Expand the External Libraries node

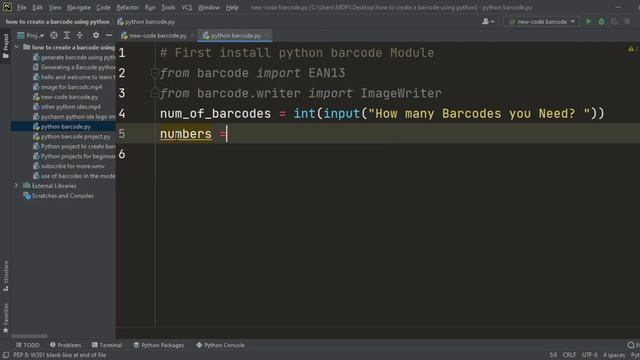[x=17, y=186]
